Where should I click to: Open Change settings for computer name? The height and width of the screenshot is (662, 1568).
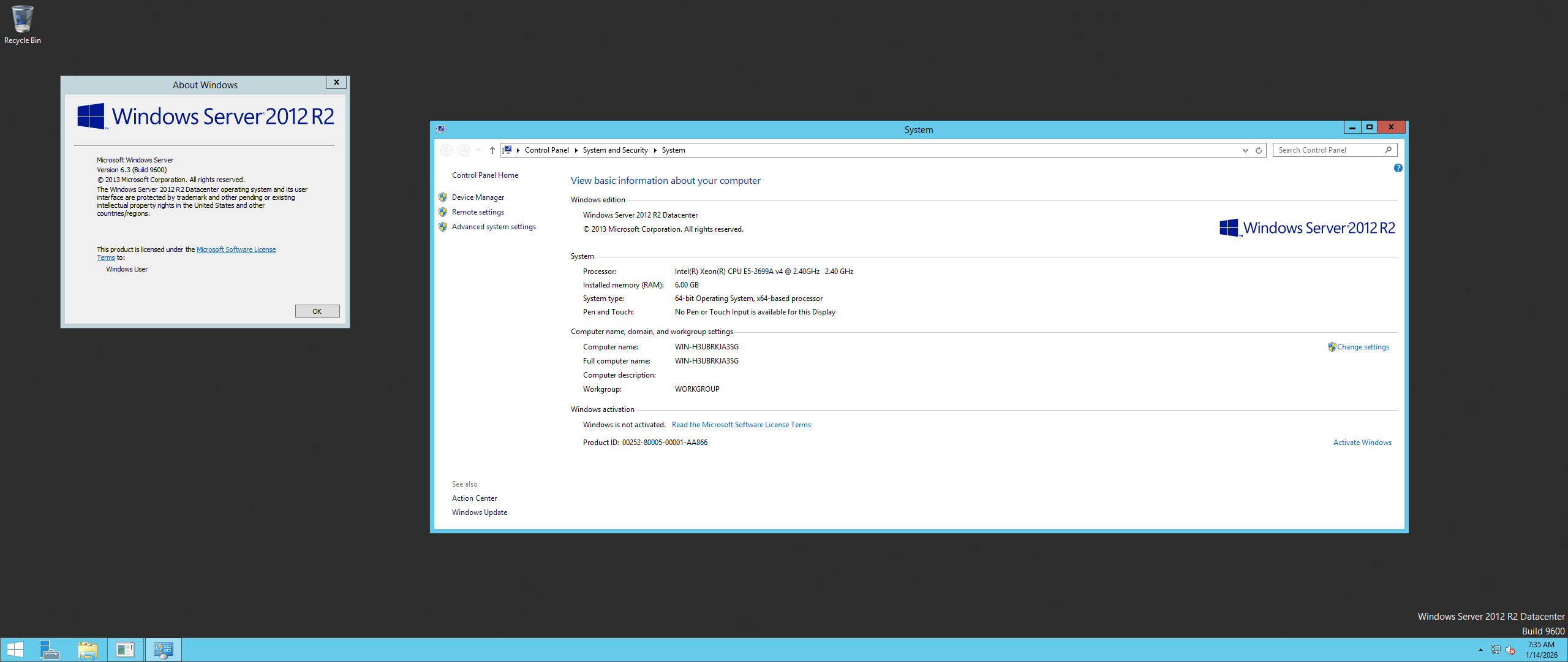(x=1362, y=347)
